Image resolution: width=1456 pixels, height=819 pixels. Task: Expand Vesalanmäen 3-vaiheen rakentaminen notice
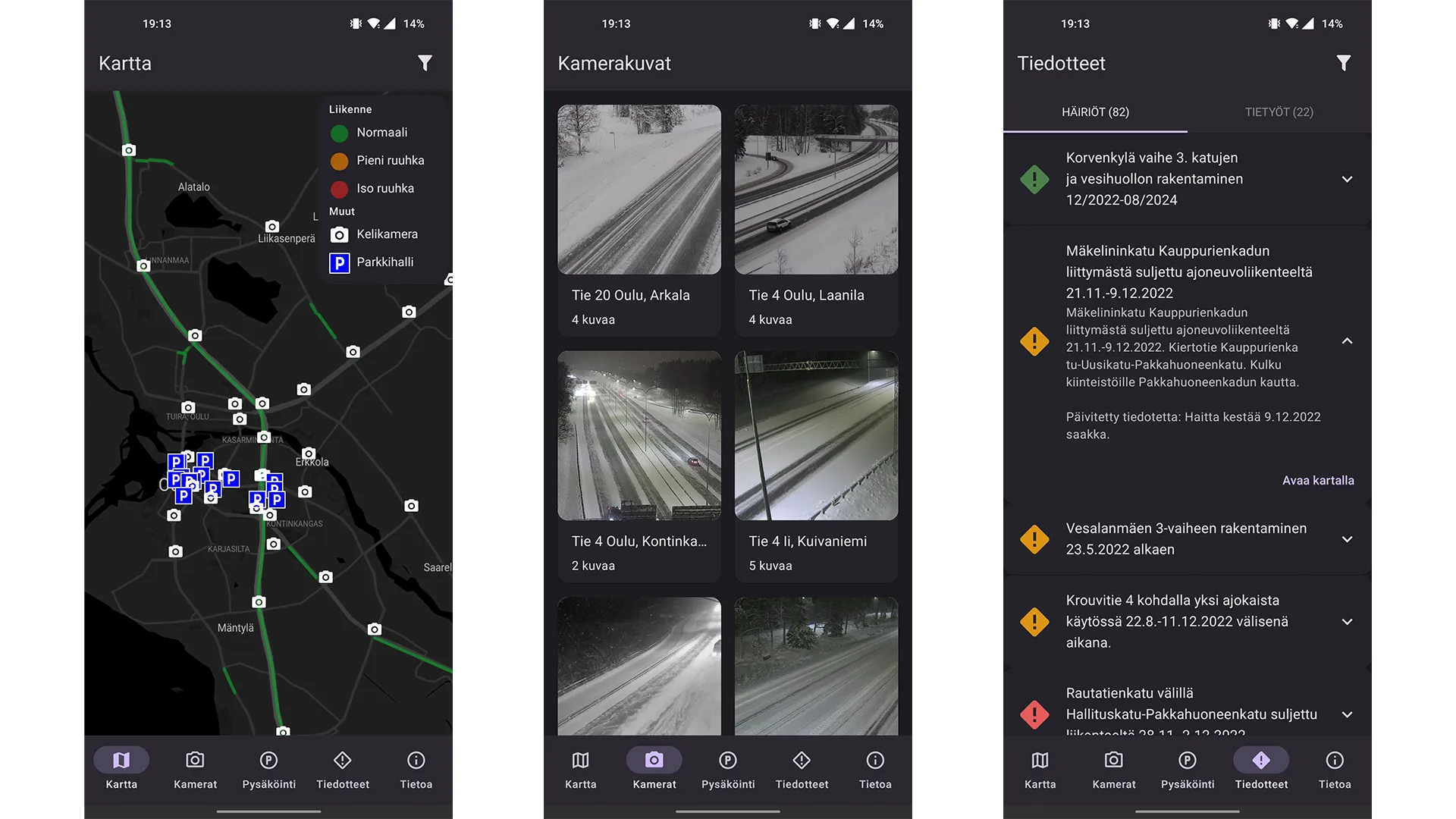click(x=1348, y=539)
